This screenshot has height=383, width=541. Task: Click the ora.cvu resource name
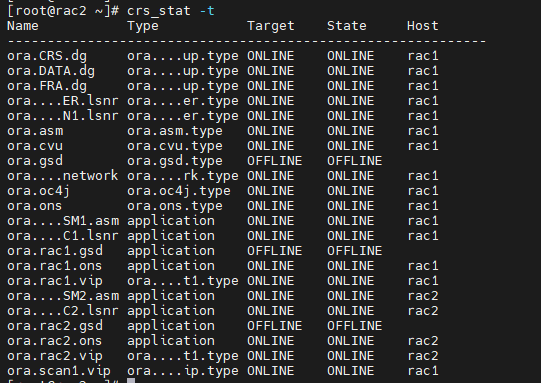coord(35,146)
